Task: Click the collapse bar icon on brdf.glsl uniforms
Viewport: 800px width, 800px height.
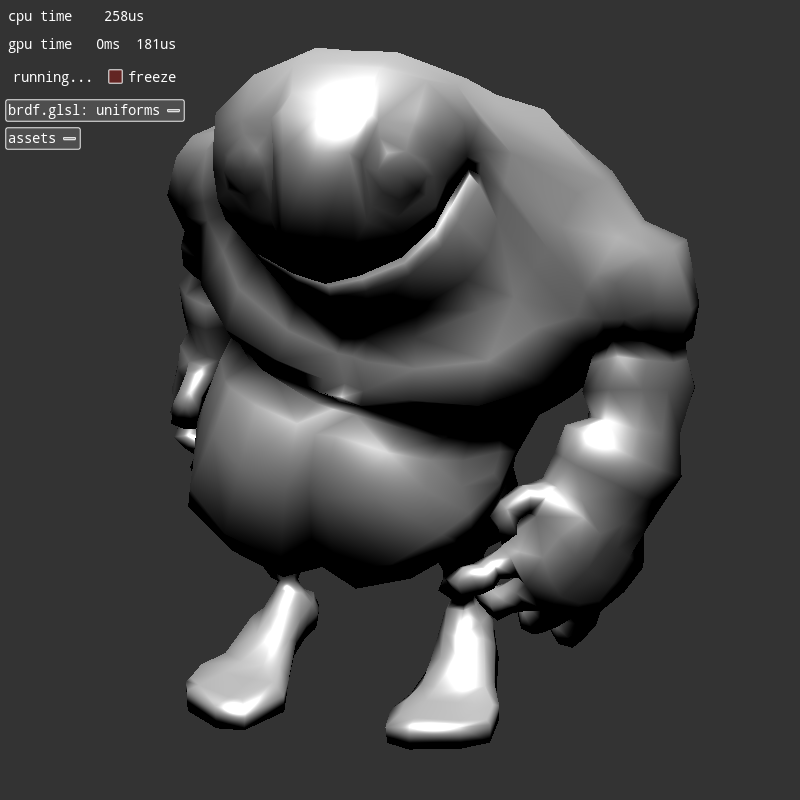Action: pos(174,110)
